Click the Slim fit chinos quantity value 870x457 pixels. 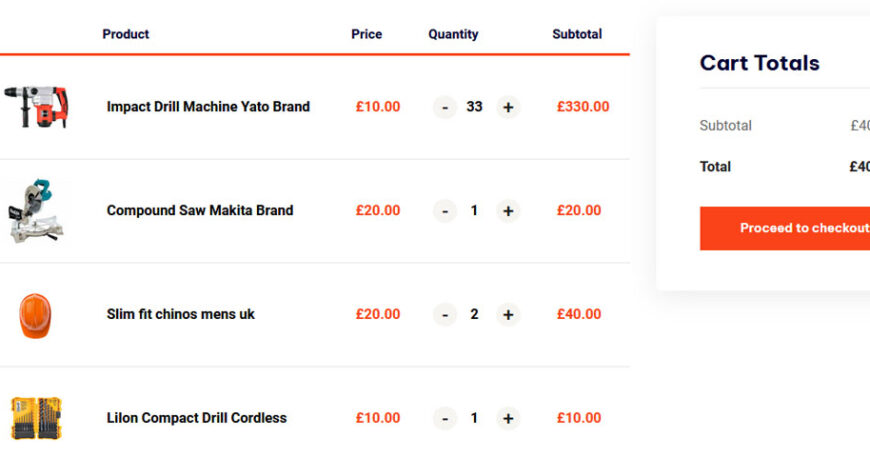pos(474,315)
